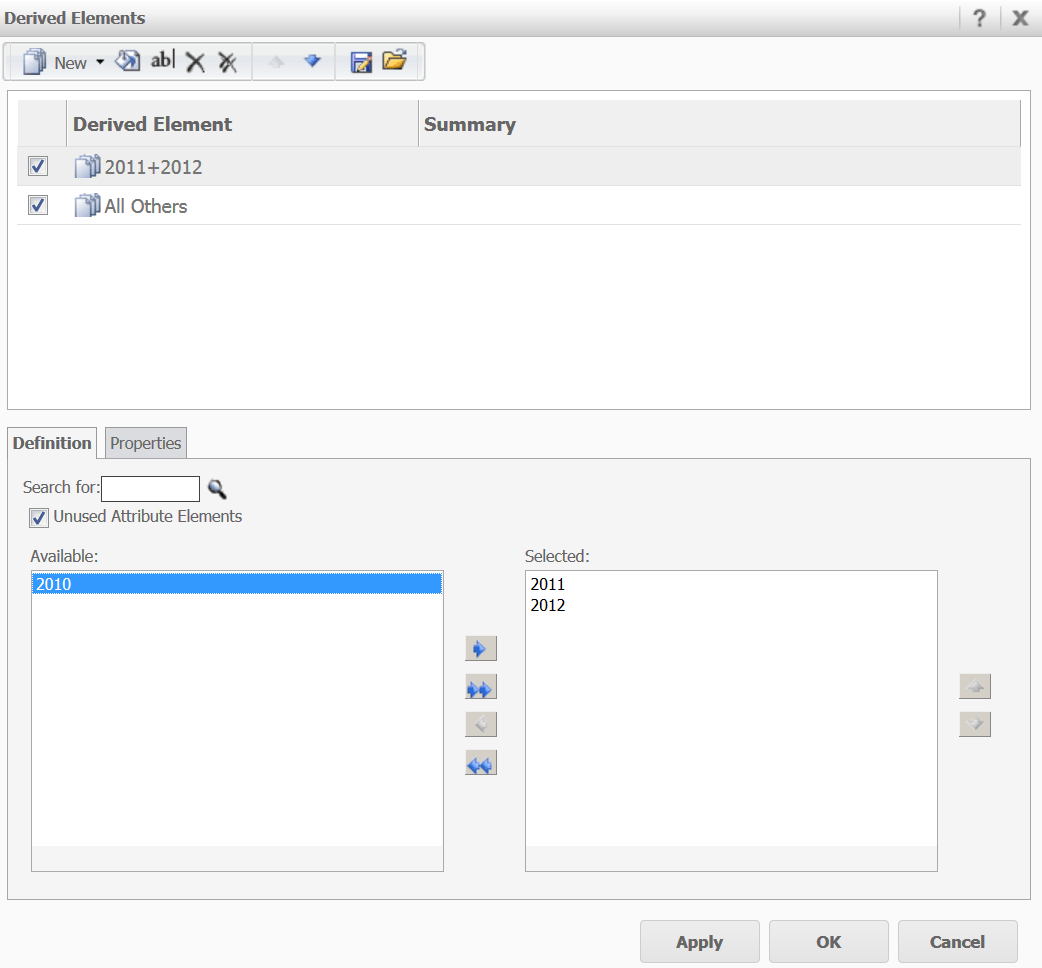The height and width of the screenshot is (968, 1042).
Task: Open saved derived elements via folder icon
Action: [x=395, y=61]
